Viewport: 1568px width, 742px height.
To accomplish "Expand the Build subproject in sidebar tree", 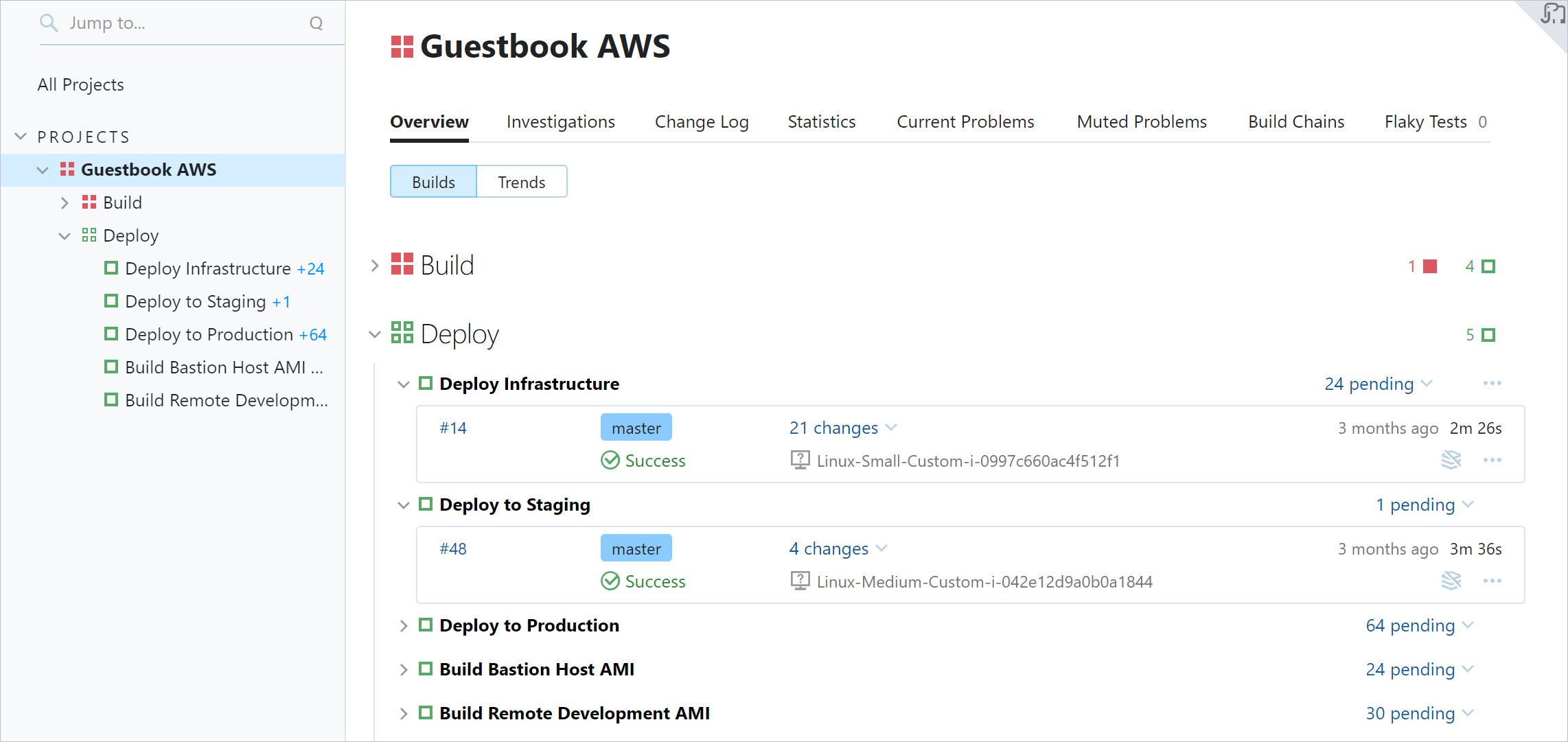I will click(x=65, y=202).
